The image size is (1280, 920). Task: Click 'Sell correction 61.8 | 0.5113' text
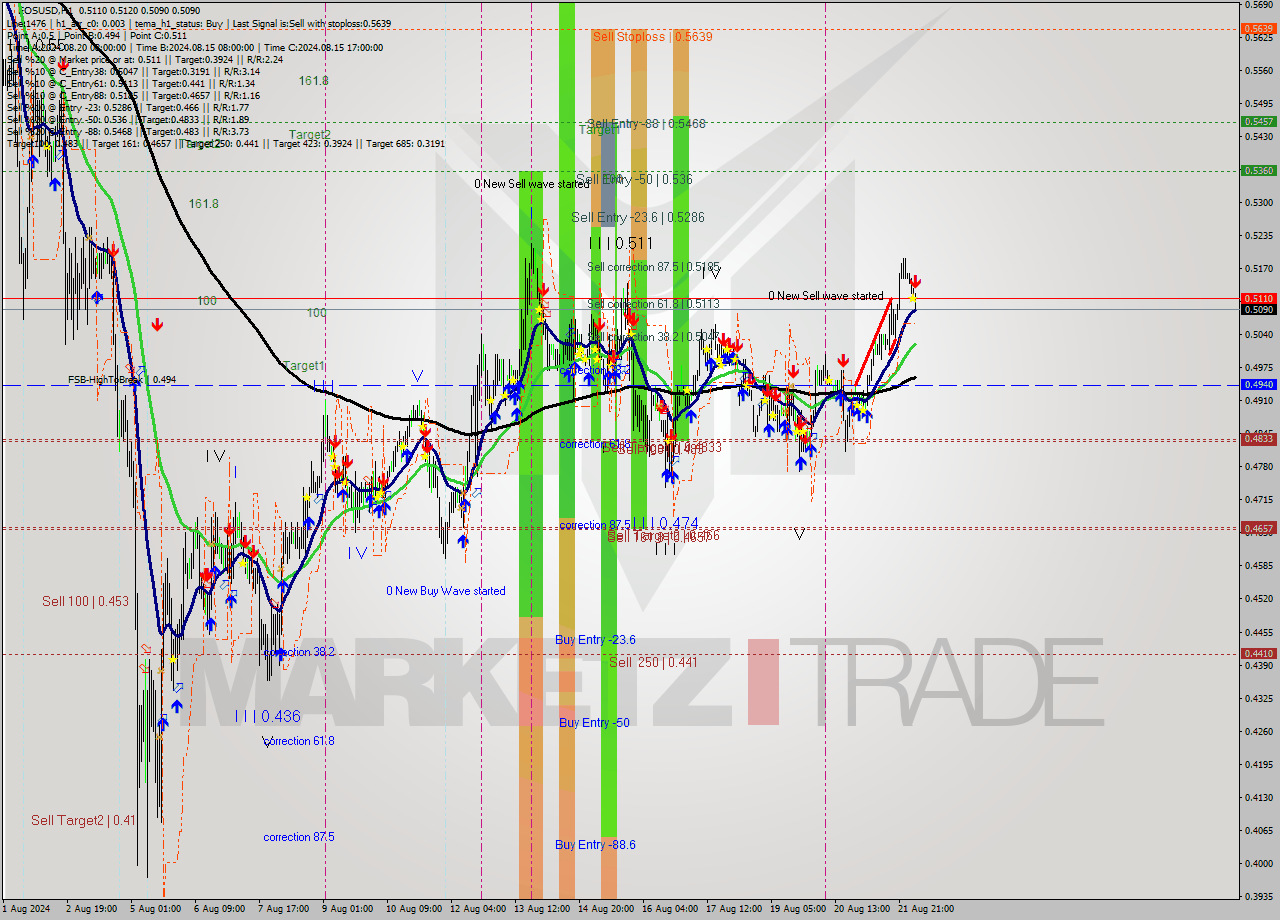pyautogui.click(x=653, y=304)
